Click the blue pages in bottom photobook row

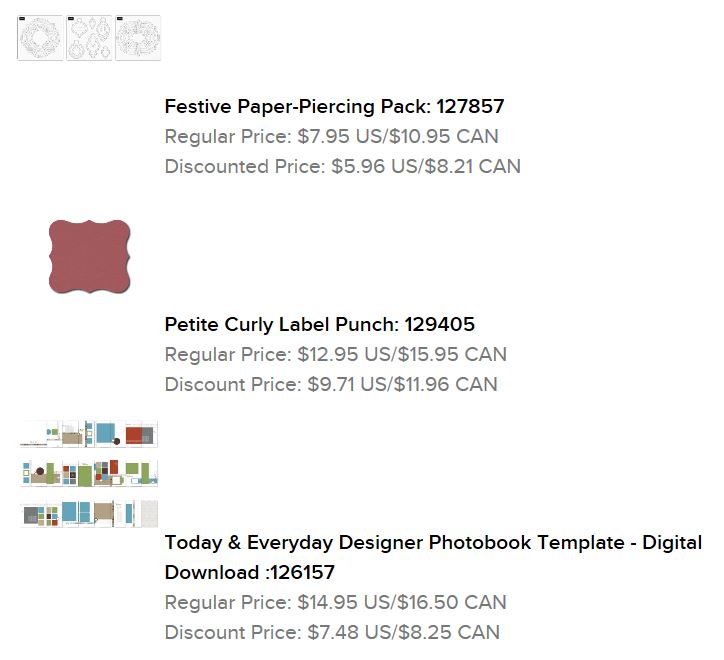(76, 513)
